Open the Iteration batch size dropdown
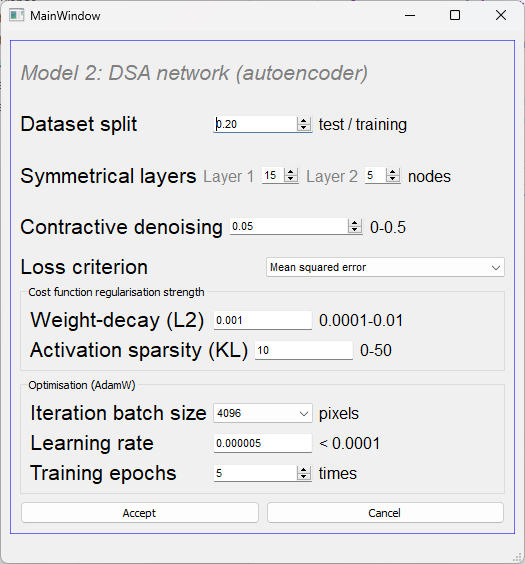The width and height of the screenshot is (525, 564). click(263, 413)
